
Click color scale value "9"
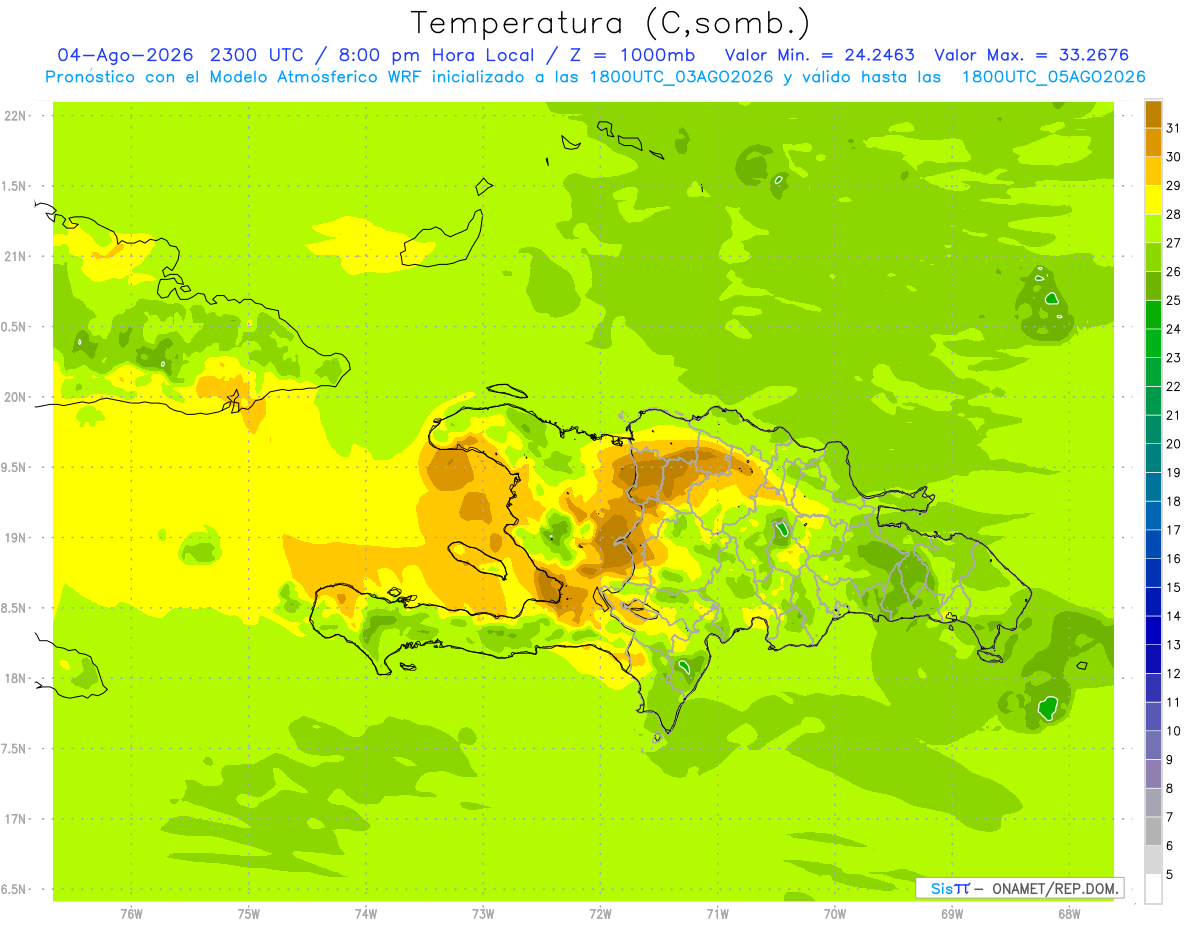[x=1170, y=760]
